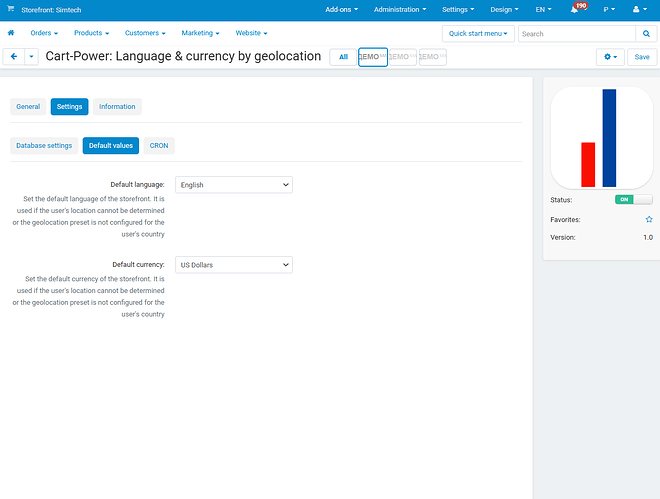Switch to the Information tab
Screen dimensions: 660x499
point(117,106)
